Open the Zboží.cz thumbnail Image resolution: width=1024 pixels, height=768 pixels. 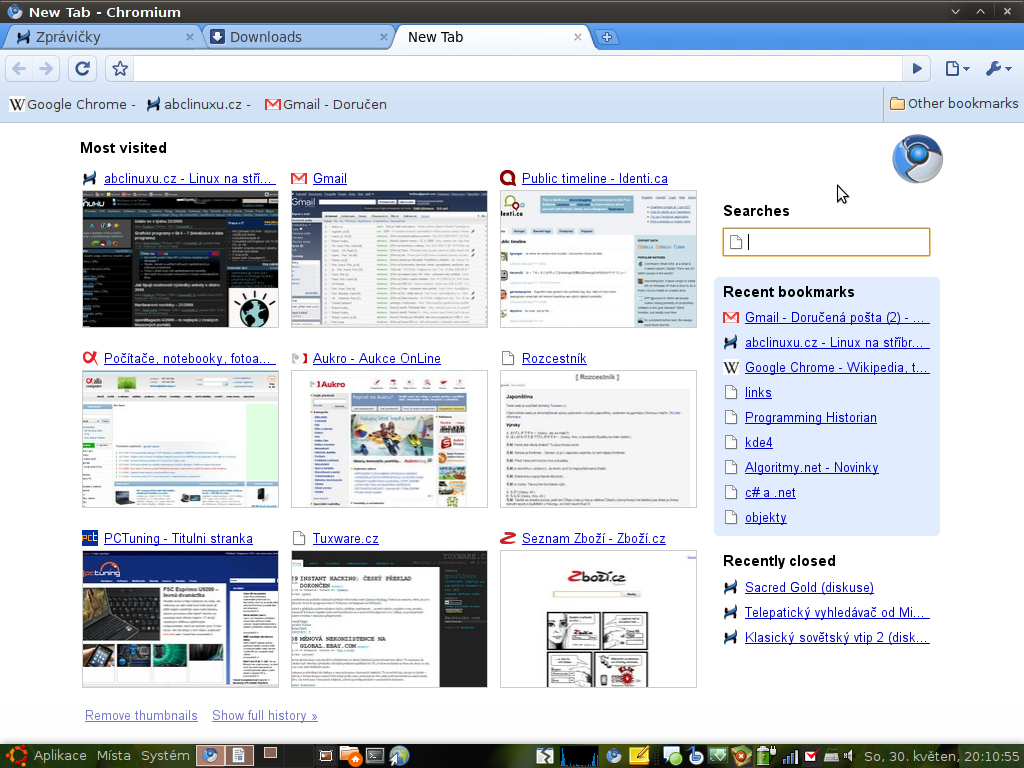[598, 619]
